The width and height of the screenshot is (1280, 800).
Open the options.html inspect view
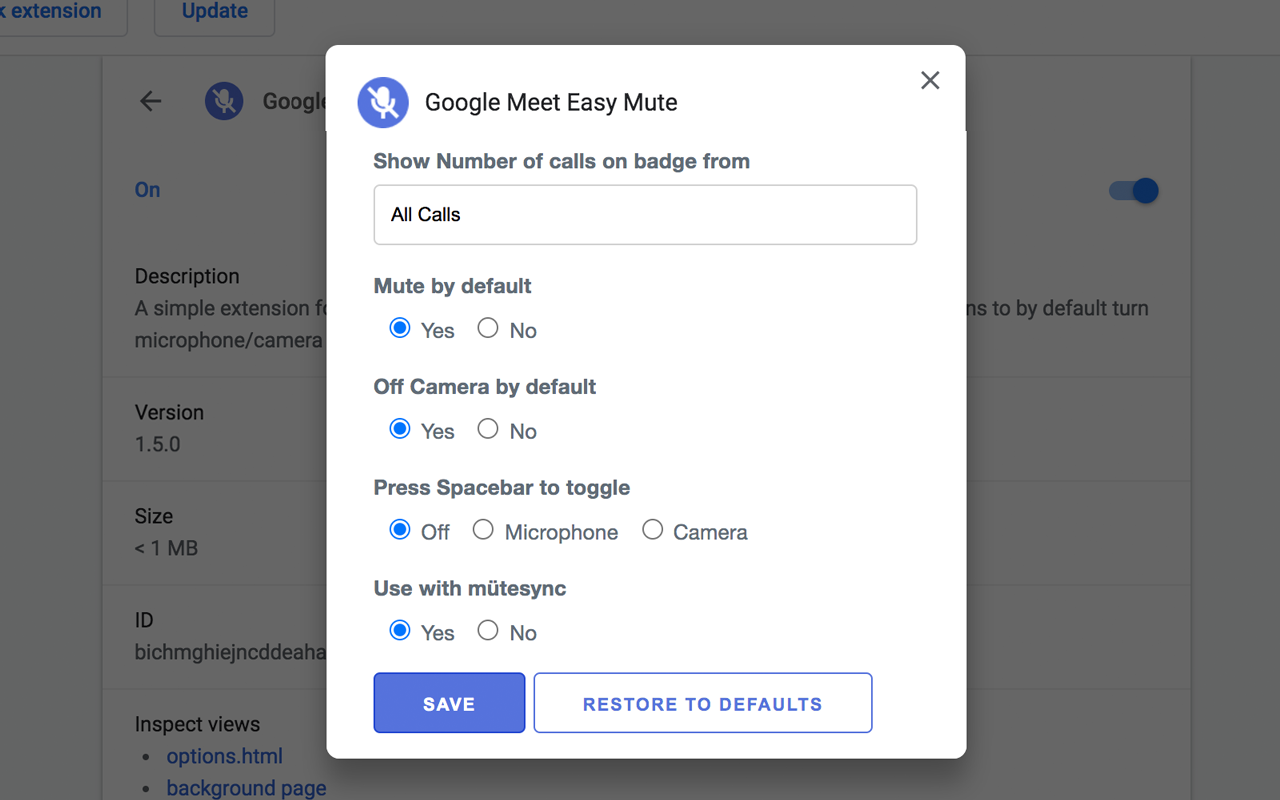[x=224, y=756]
